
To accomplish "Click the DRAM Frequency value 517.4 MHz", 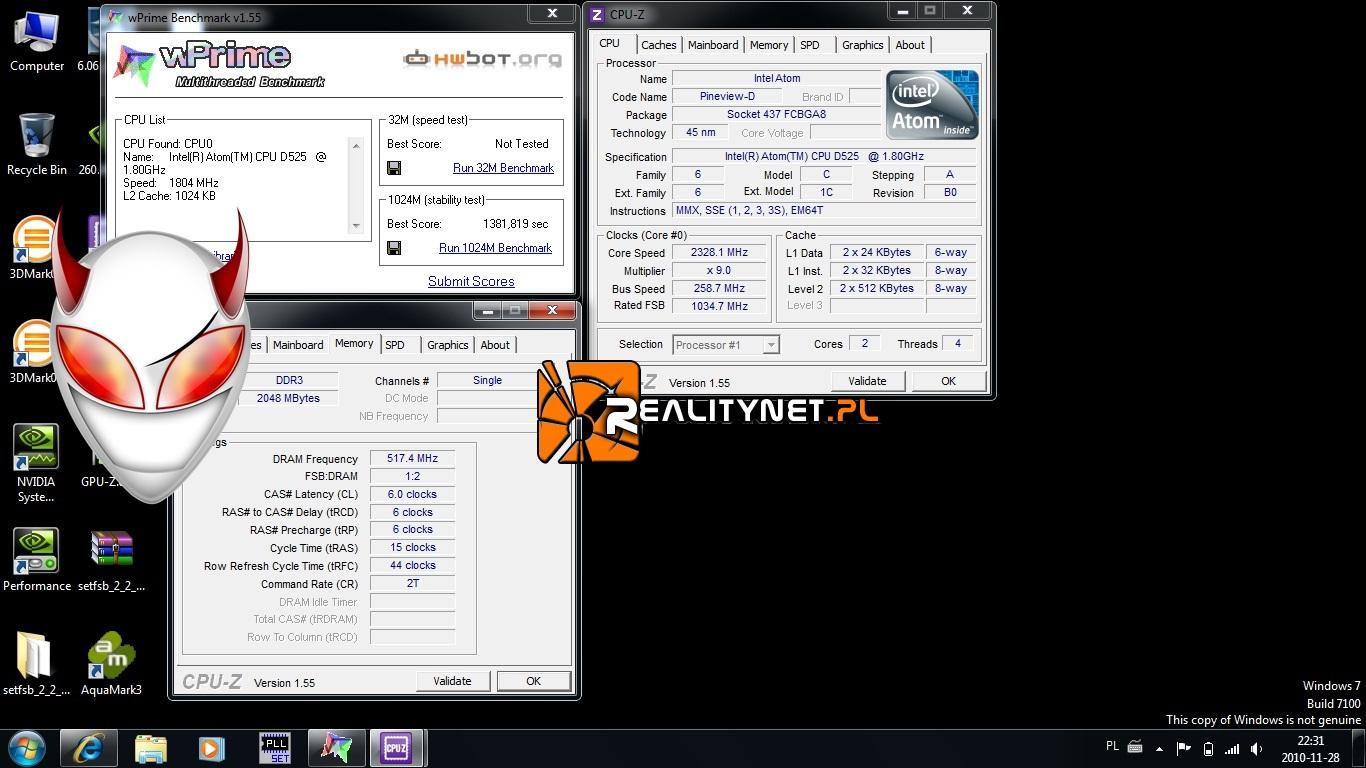I will pyautogui.click(x=412, y=458).
